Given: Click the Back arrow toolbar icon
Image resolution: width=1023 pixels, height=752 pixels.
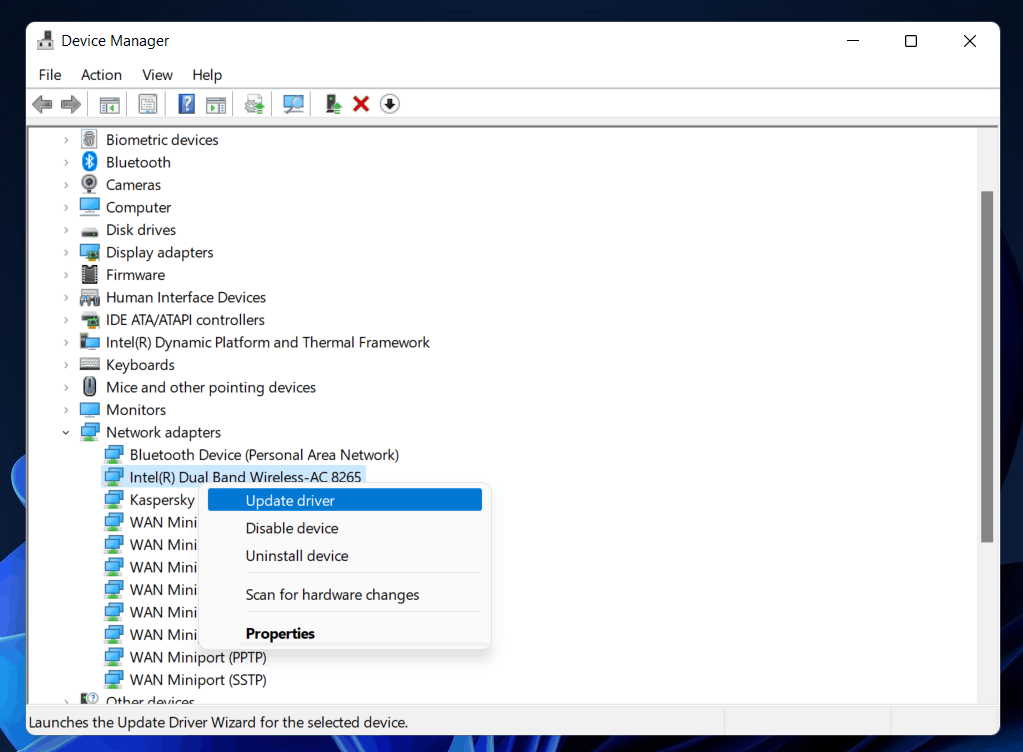Looking at the screenshot, I should click(x=42, y=104).
